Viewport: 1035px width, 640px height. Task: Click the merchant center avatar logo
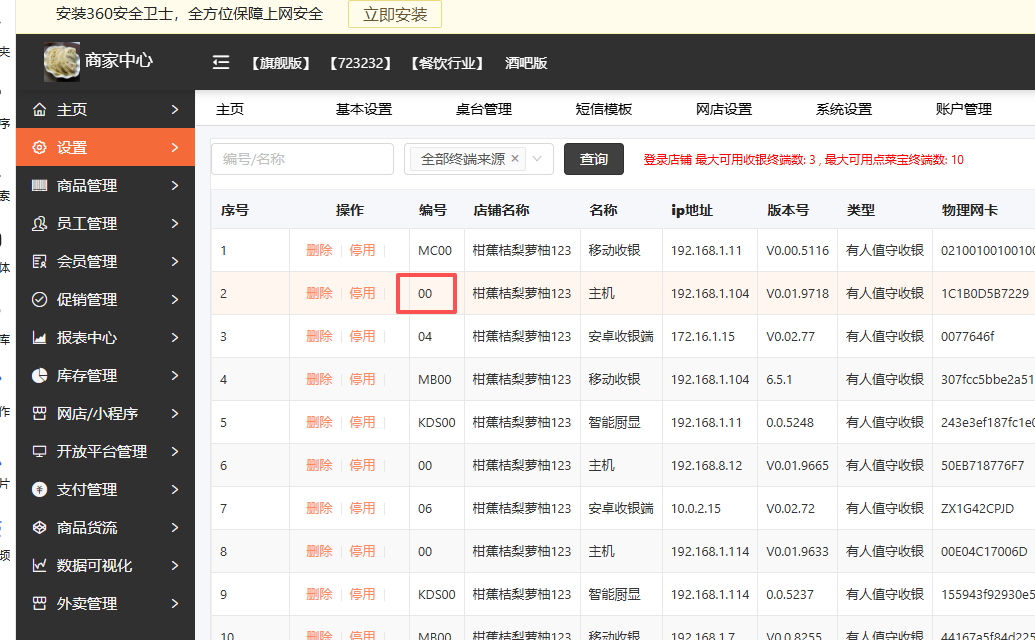(x=62, y=62)
